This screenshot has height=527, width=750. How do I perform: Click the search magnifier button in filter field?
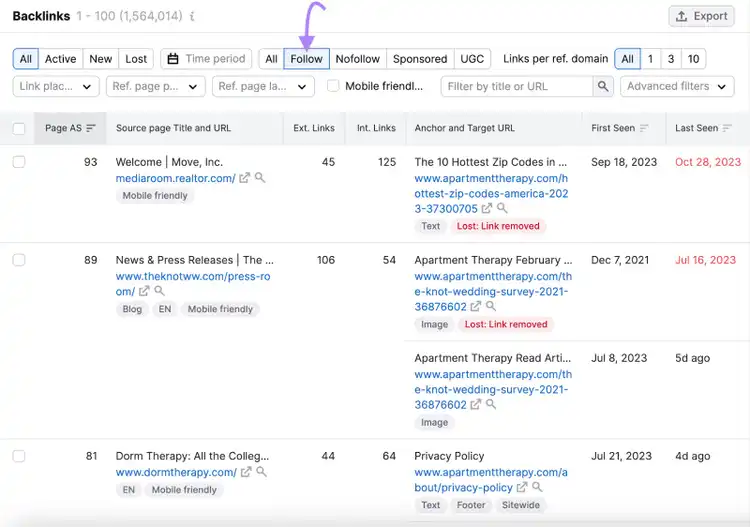(x=603, y=87)
